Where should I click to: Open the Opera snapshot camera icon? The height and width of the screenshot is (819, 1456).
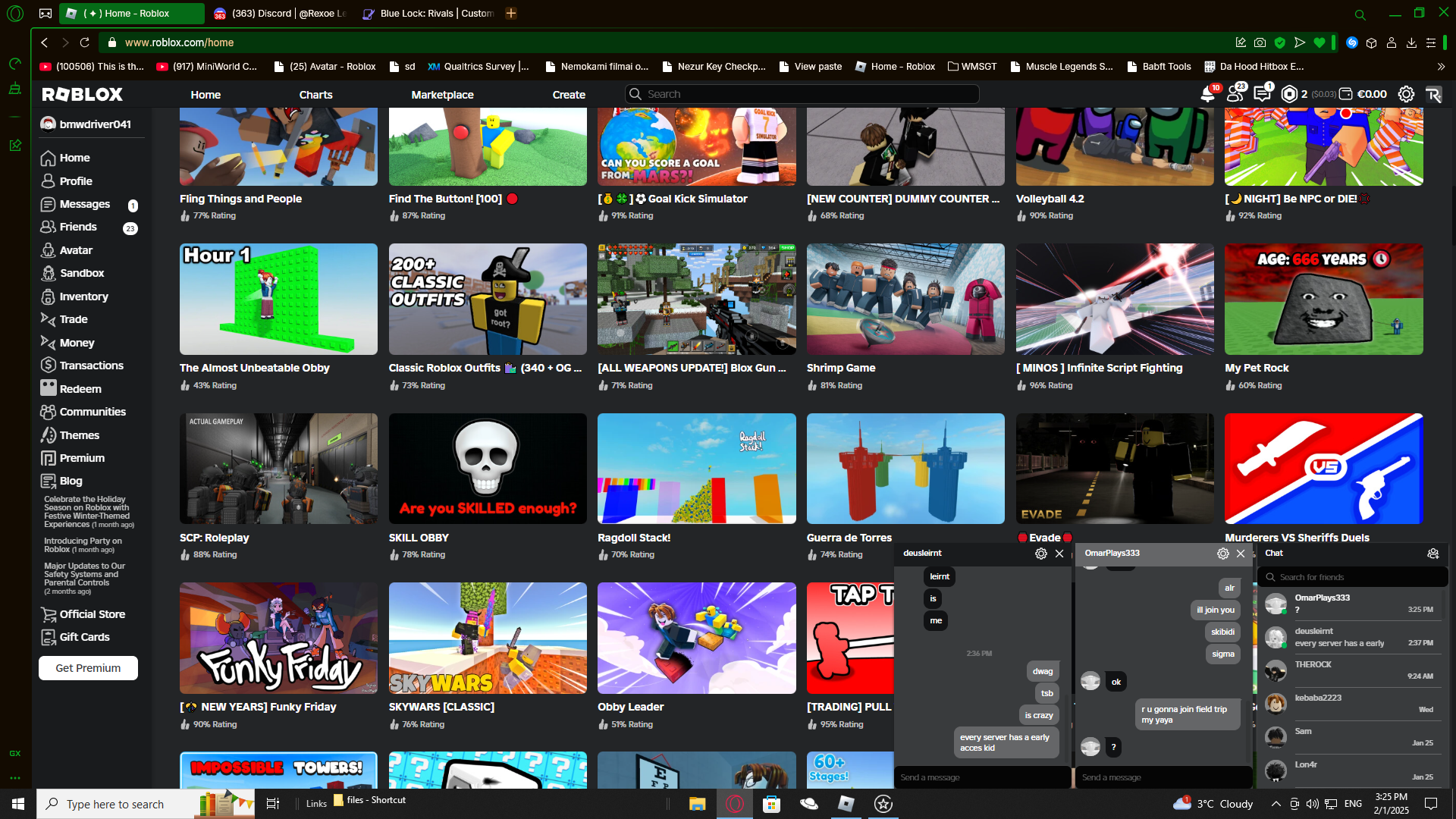coord(1260,42)
